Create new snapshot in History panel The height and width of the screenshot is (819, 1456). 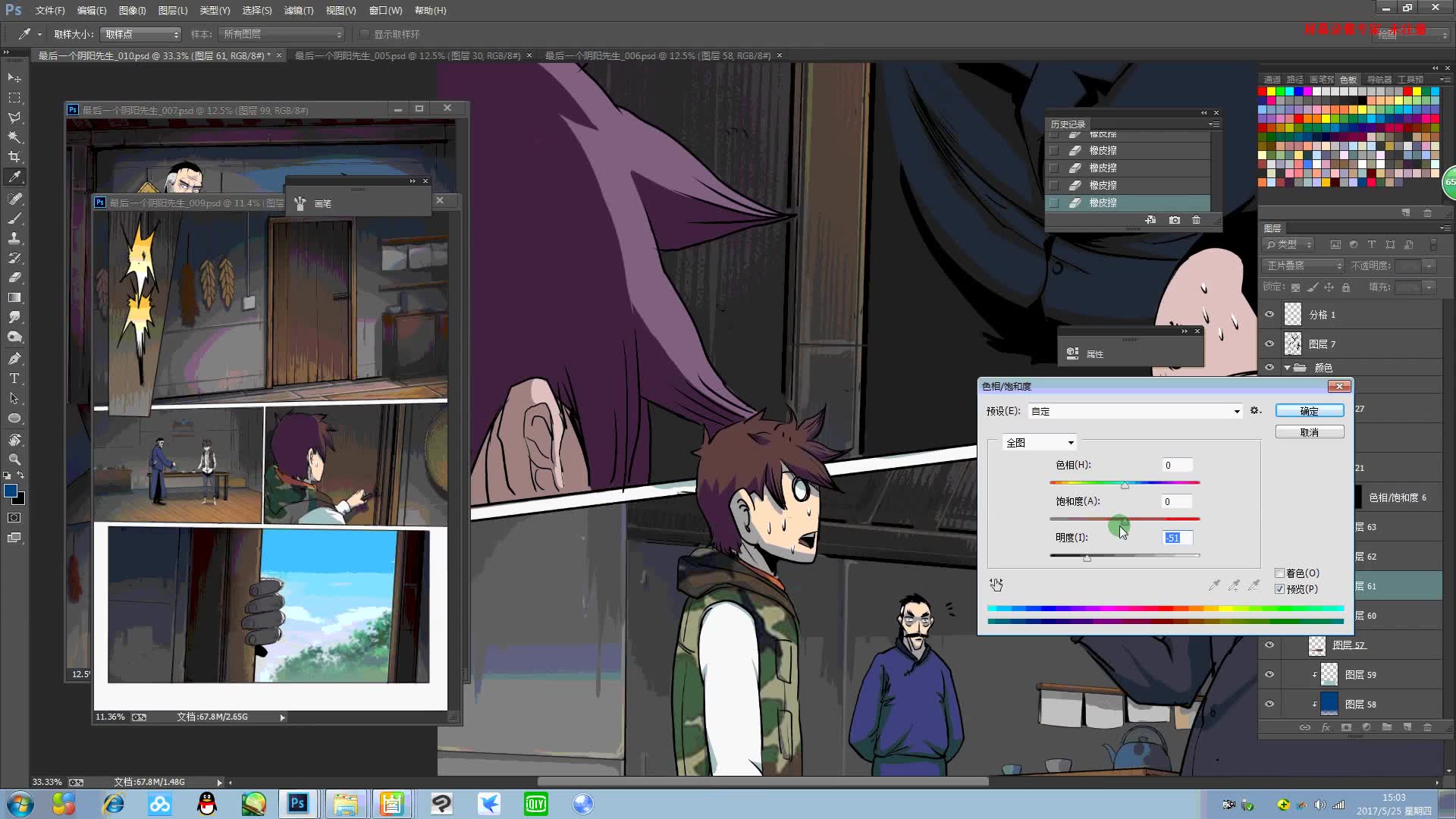1175,220
